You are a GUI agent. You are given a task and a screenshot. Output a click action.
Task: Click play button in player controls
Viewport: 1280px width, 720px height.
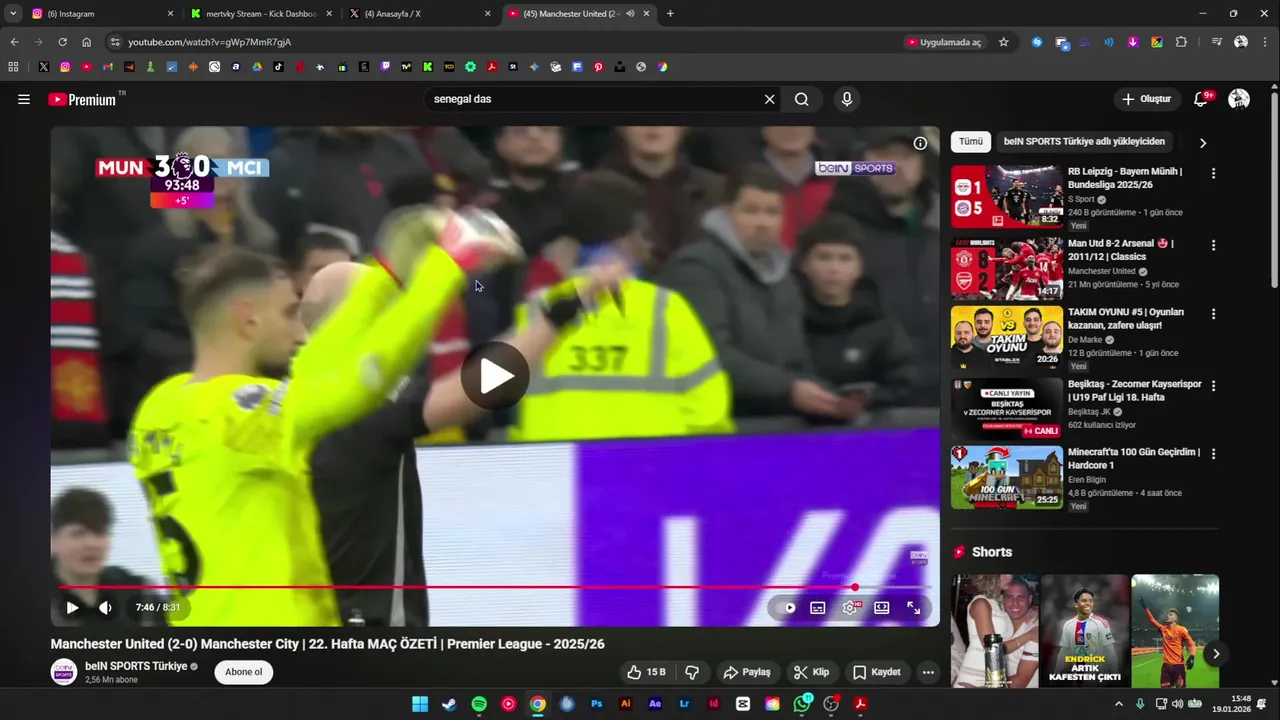(x=72, y=607)
